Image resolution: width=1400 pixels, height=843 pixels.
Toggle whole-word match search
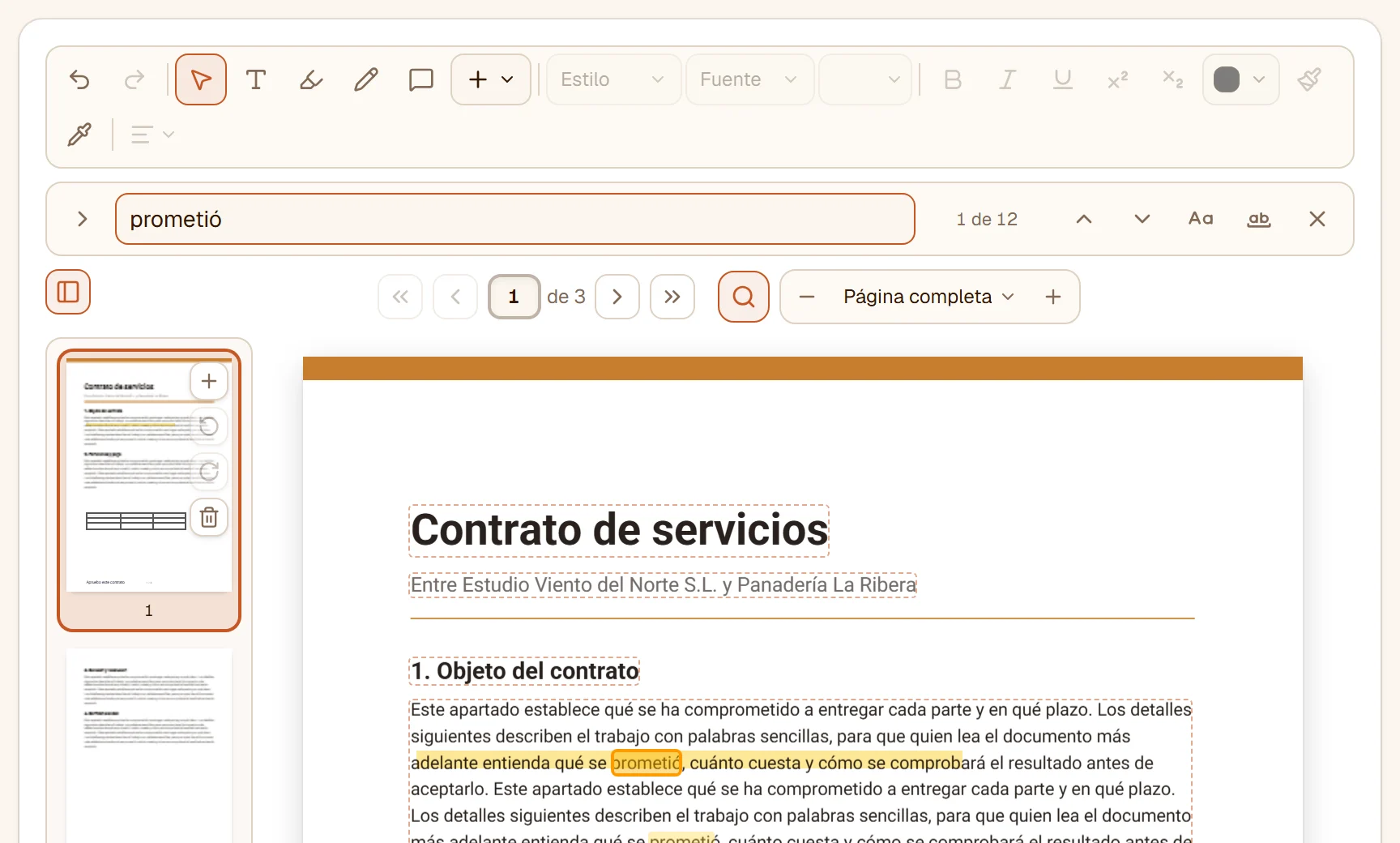[1259, 219]
